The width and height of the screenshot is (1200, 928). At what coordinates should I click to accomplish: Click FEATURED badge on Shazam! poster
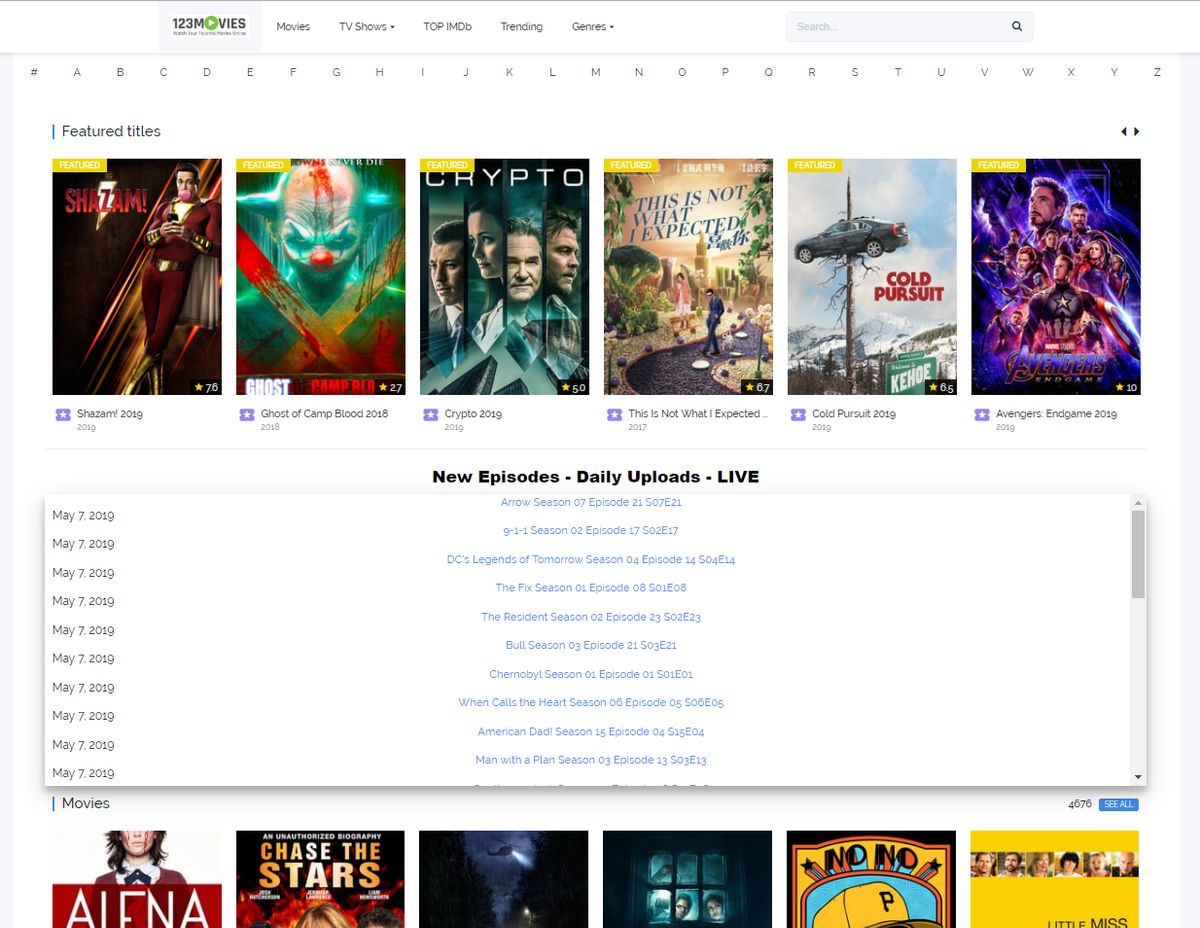click(80, 165)
